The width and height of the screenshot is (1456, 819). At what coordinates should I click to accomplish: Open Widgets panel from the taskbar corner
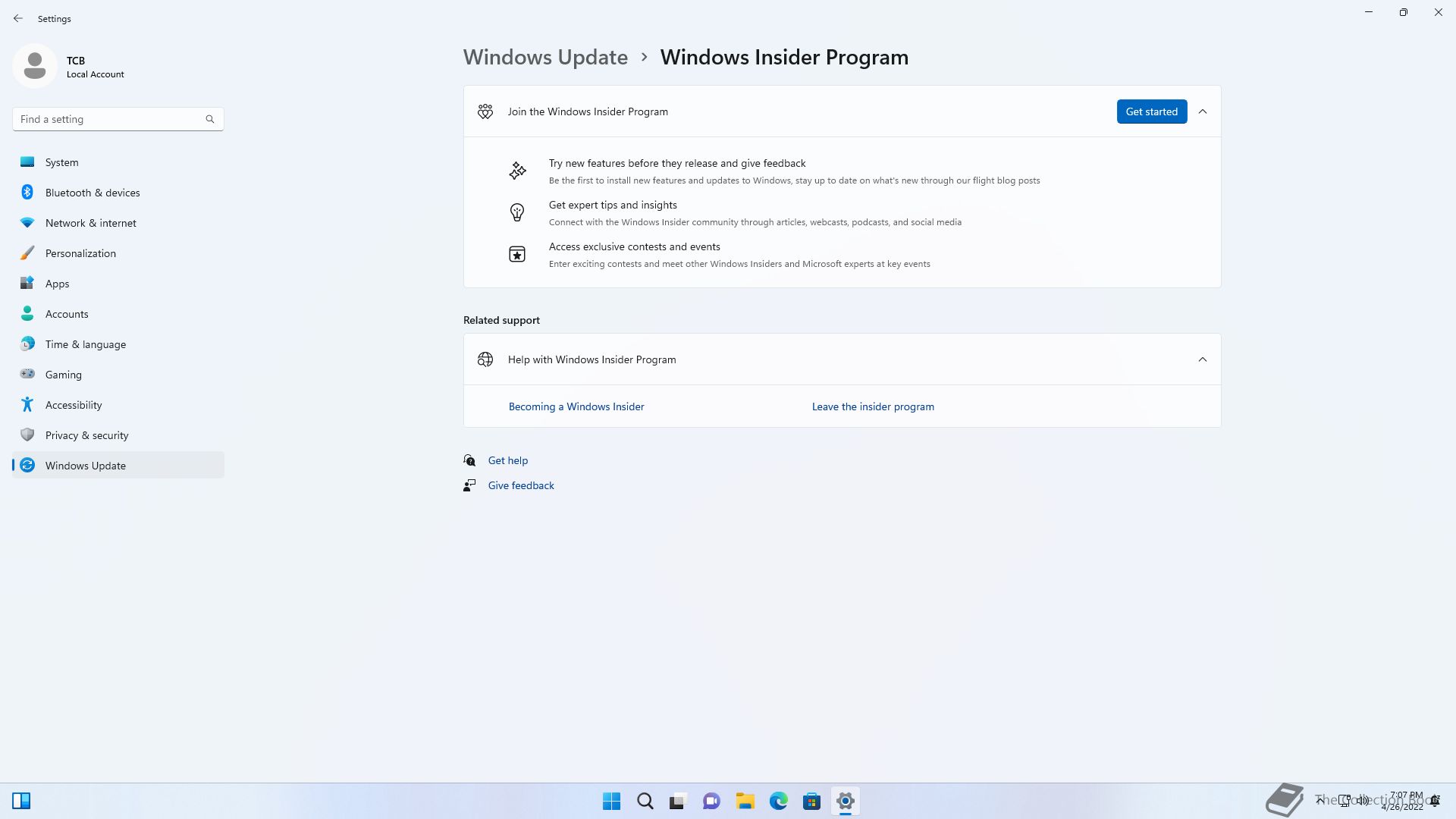21,801
